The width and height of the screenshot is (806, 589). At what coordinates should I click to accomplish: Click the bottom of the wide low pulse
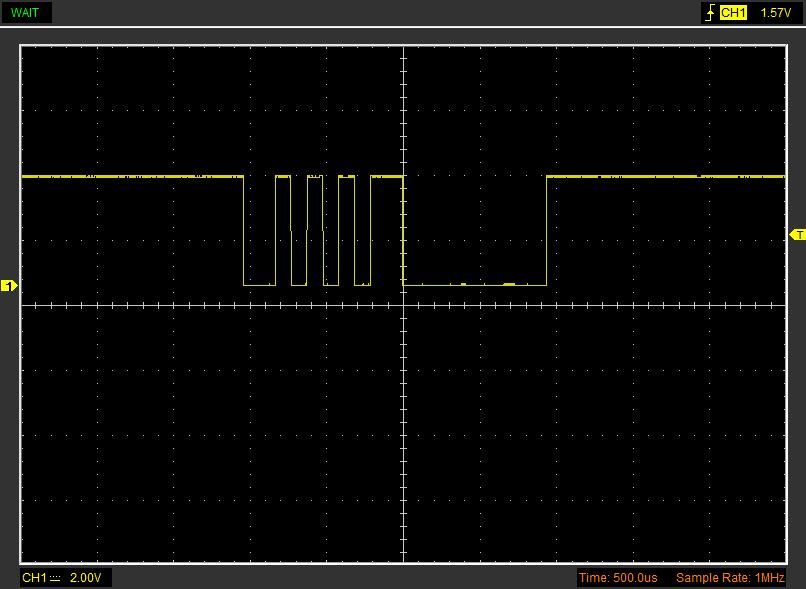475,285
